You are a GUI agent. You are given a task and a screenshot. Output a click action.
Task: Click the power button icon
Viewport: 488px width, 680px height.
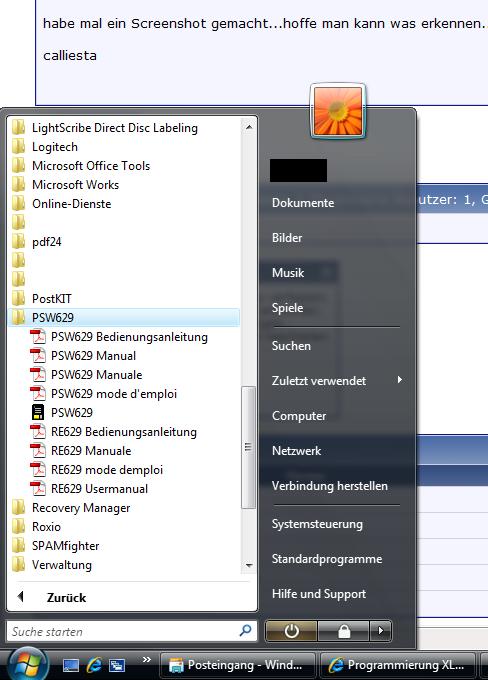[x=291, y=631]
